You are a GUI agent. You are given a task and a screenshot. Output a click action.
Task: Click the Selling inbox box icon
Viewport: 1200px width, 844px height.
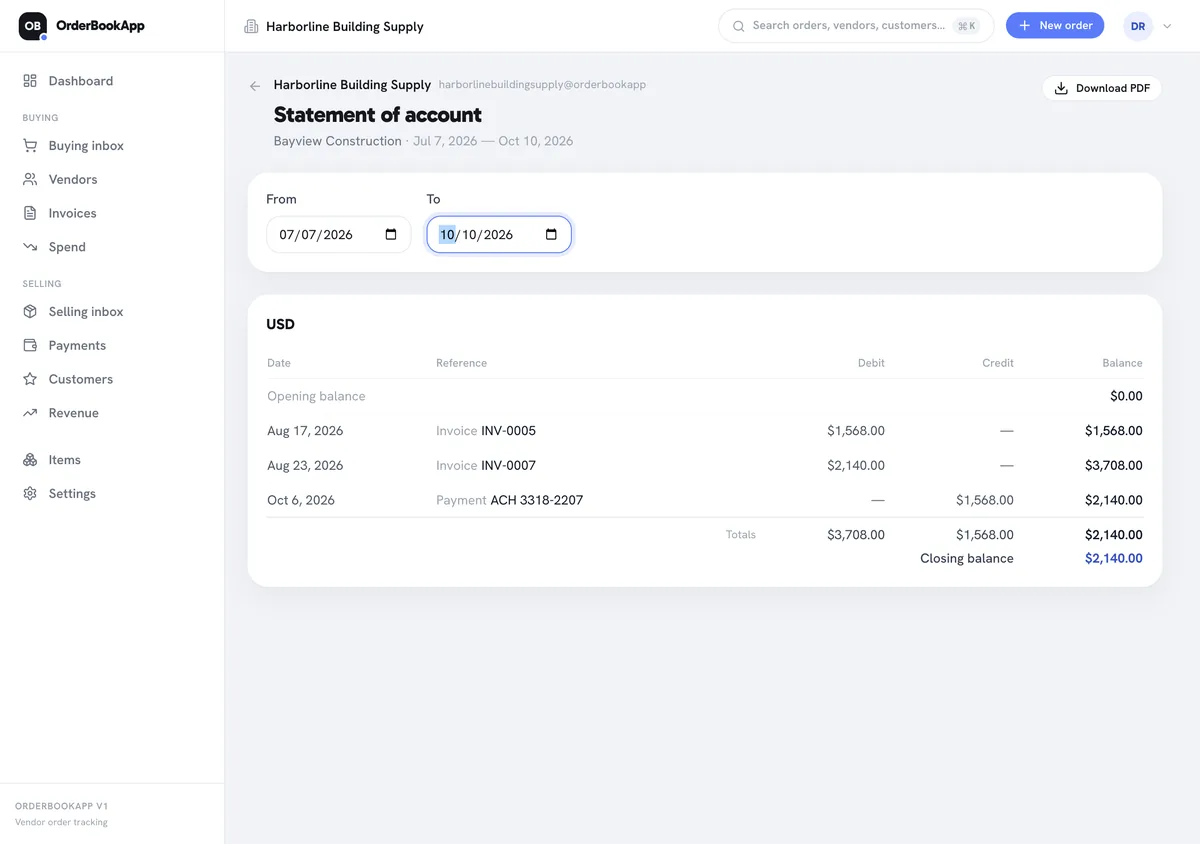point(30,312)
